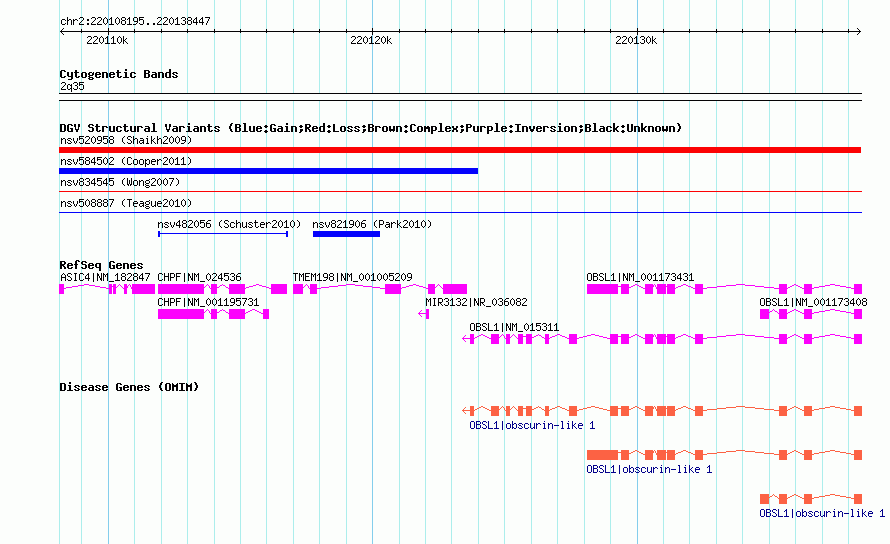Screen dimensions: 890x544
Task: Click the TMEM198|NM_001005209 gene label
Action: click(x=352, y=277)
